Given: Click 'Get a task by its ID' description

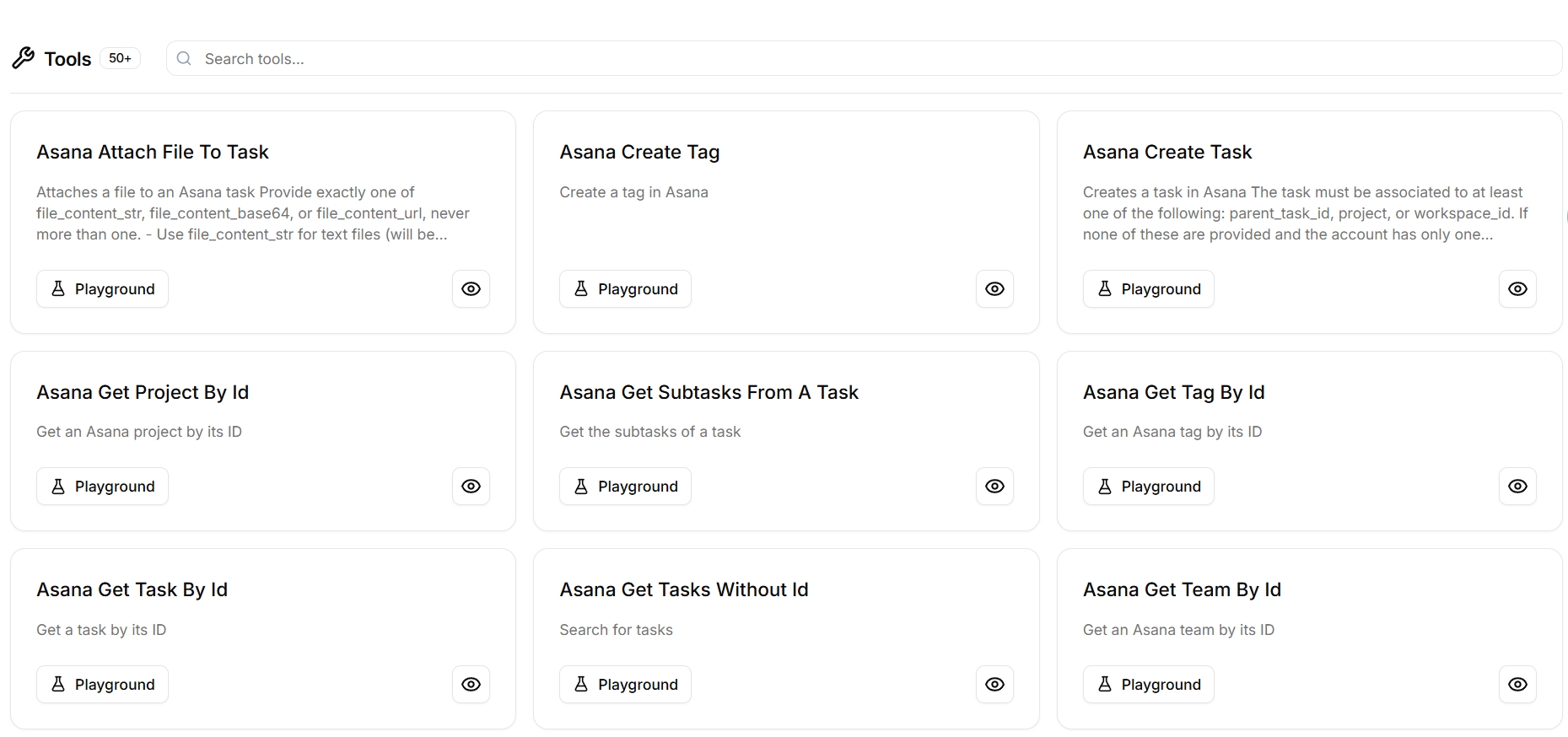Looking at the screenshot, I should tap(101, 630).
